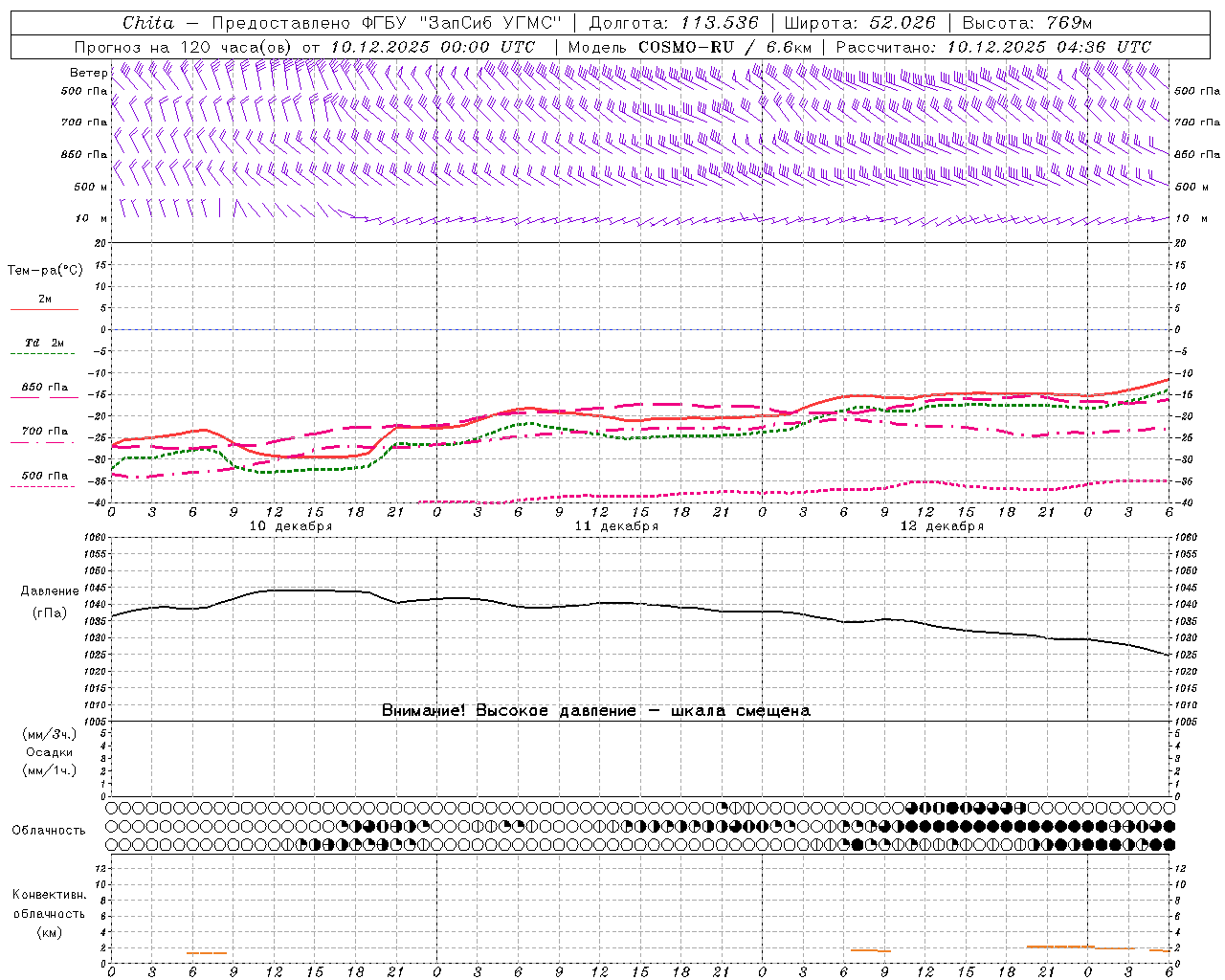Click the "Высота: 769м" header value
1225x980 pixels.
point(1027,23)
